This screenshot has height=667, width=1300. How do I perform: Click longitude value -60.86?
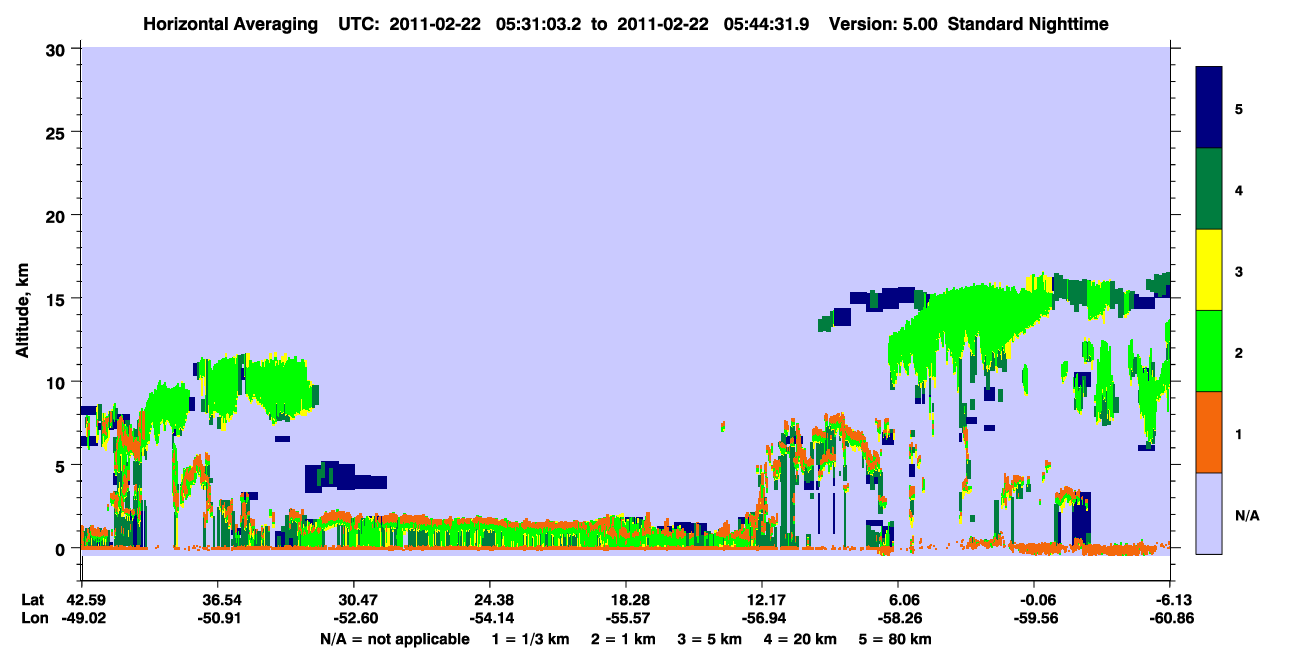(x=1170, y=619)
